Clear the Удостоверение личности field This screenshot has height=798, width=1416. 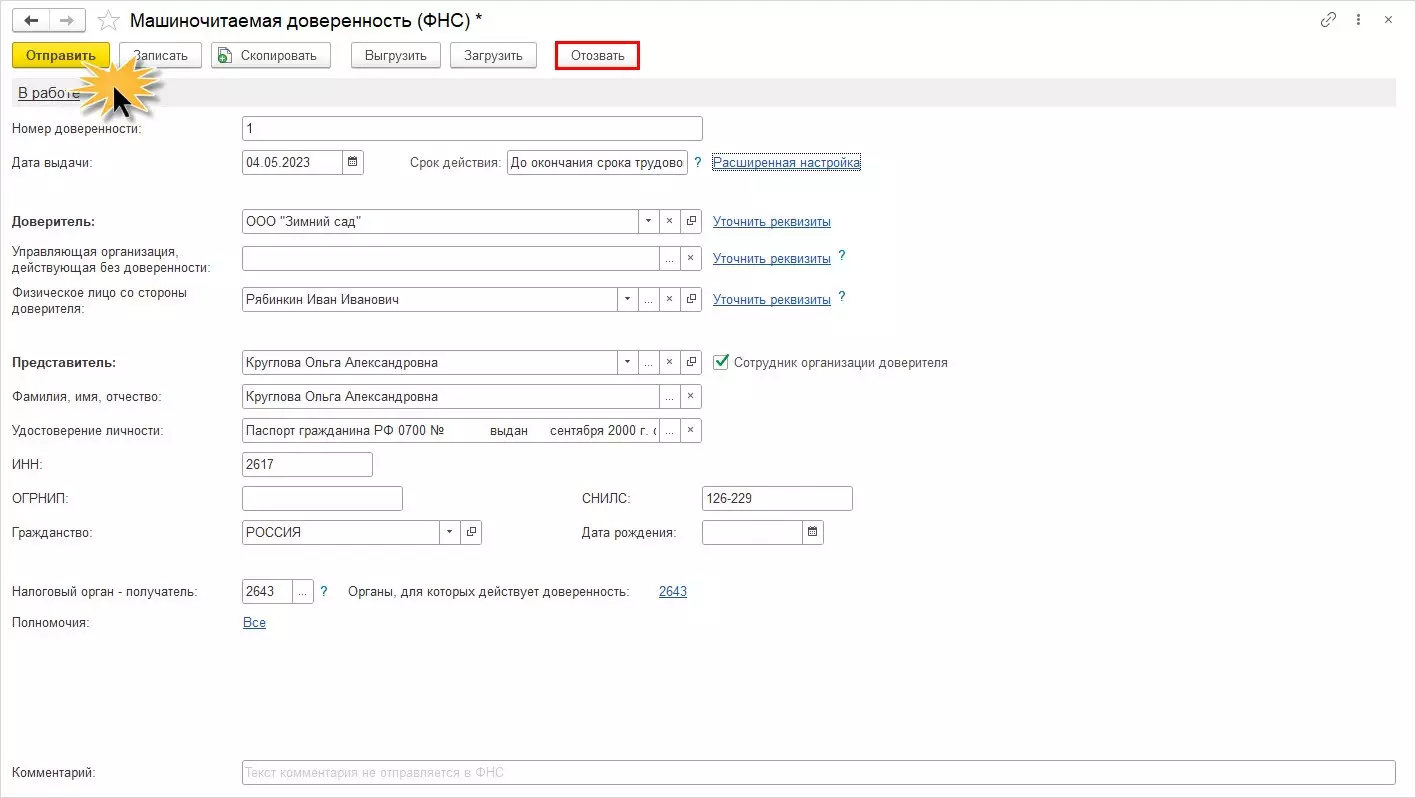click(x=691, y=430)
